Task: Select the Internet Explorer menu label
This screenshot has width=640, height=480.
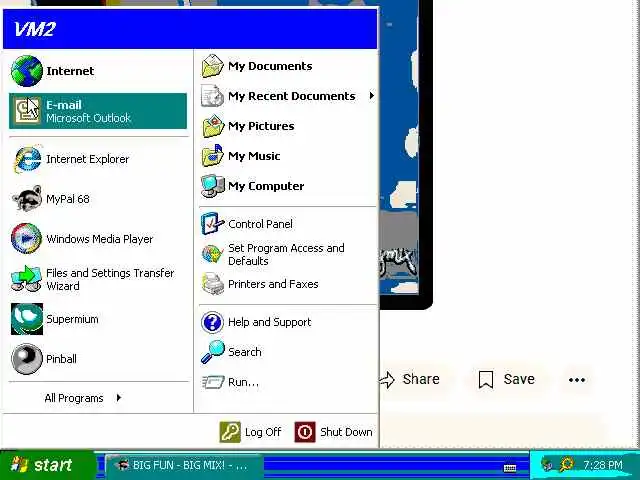Action: tap(87, 159)
